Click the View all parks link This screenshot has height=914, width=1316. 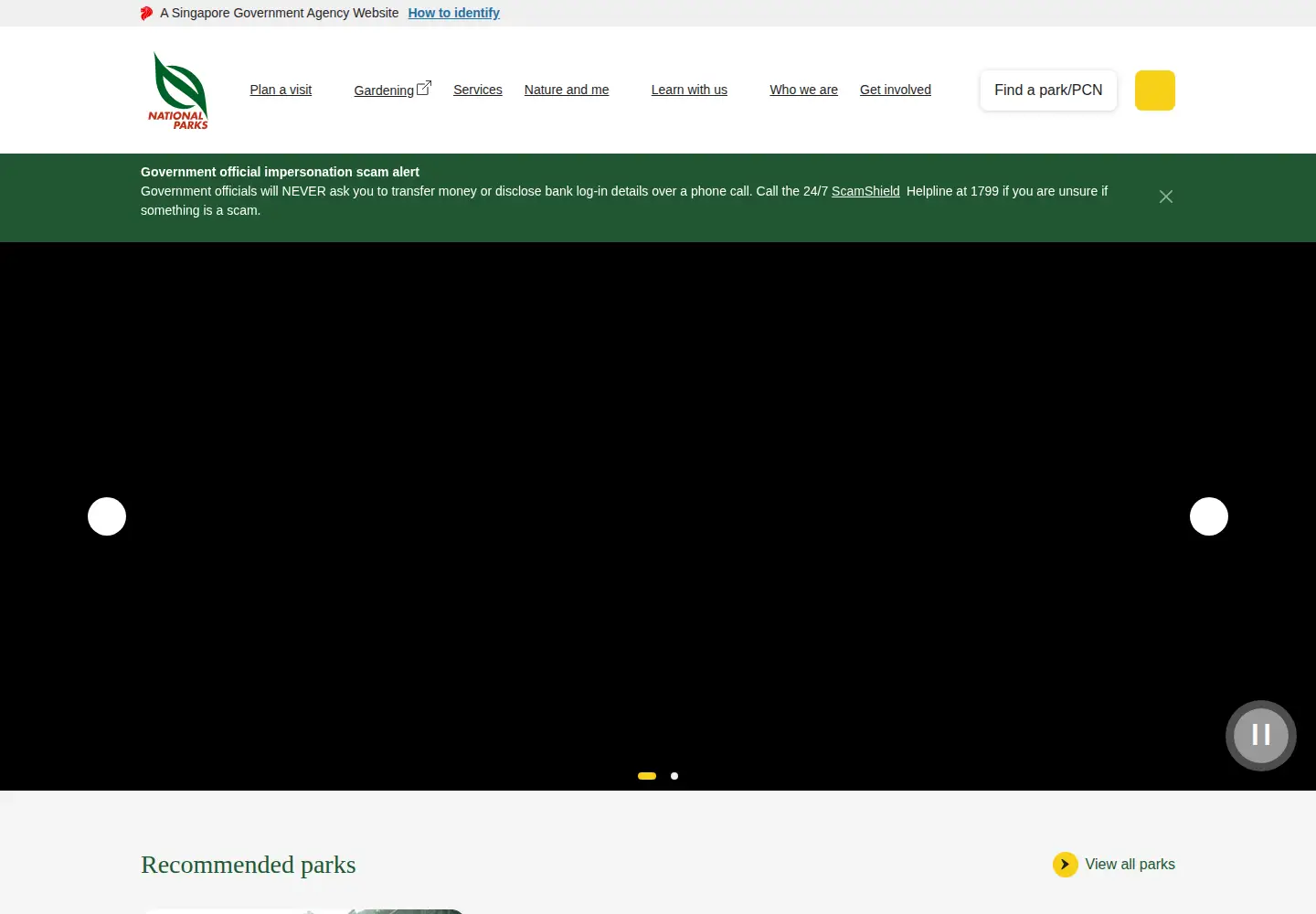coord(1130,865)
